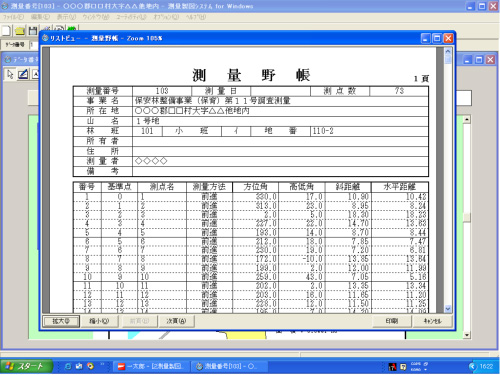
Task: Open the ヘルプ menu
Action: click(196, 17)
